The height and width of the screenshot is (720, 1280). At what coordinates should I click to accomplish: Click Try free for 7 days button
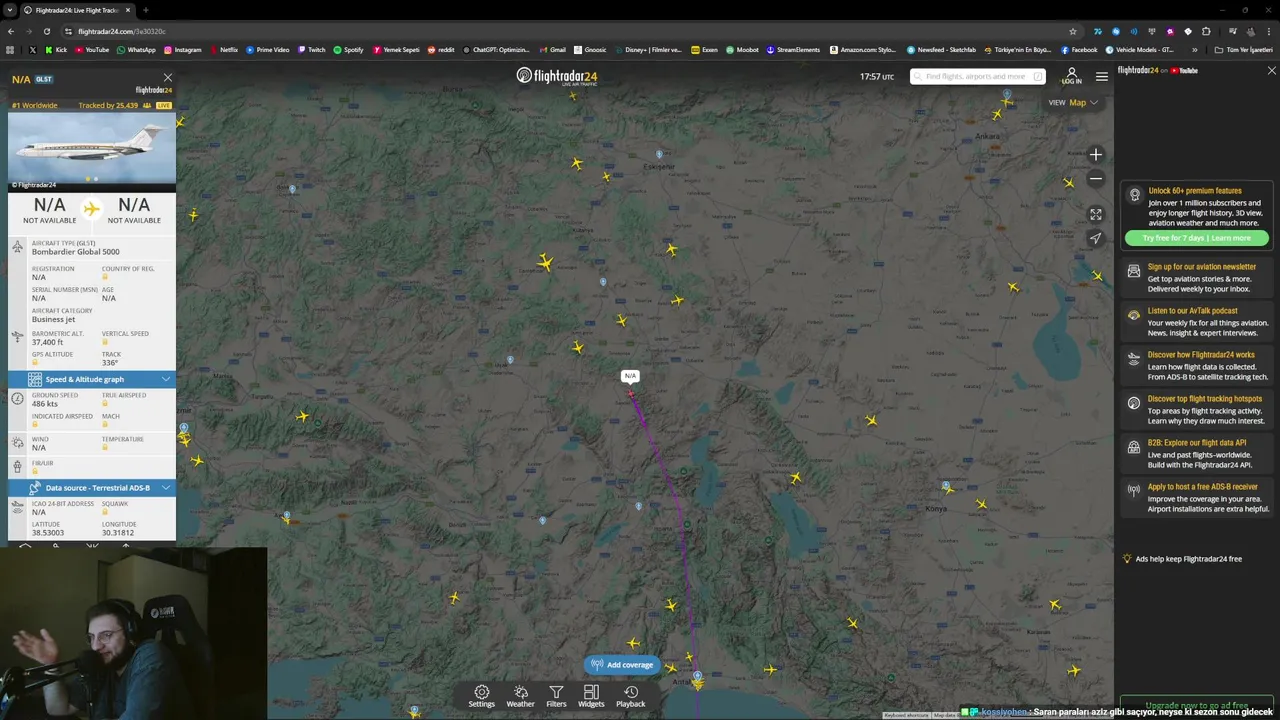pos(1196,238)
